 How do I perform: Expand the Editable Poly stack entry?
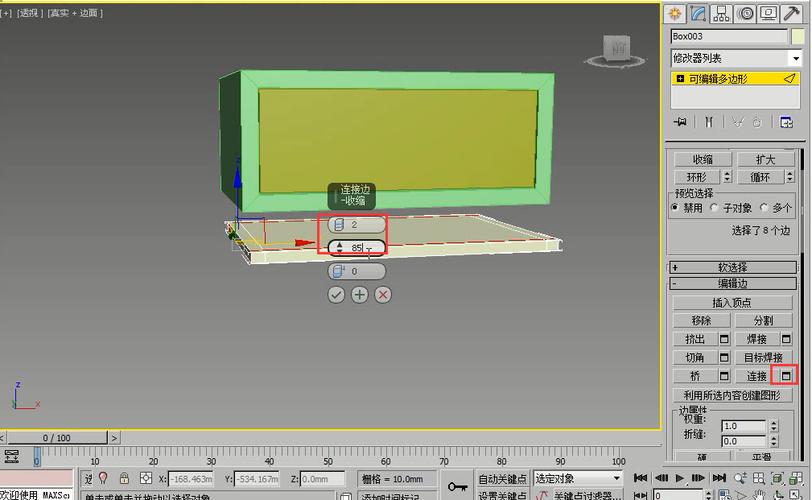(680, 79)
